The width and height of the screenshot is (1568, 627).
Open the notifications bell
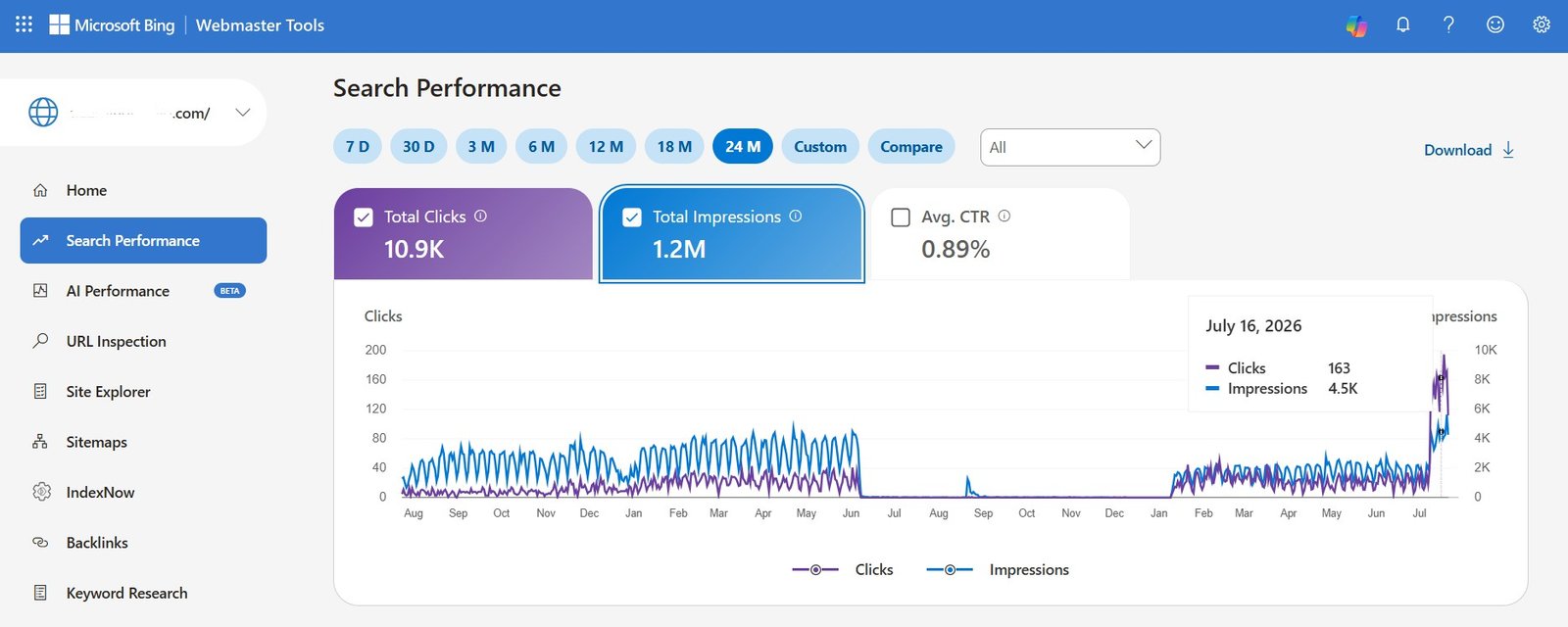click(1402, 24)
